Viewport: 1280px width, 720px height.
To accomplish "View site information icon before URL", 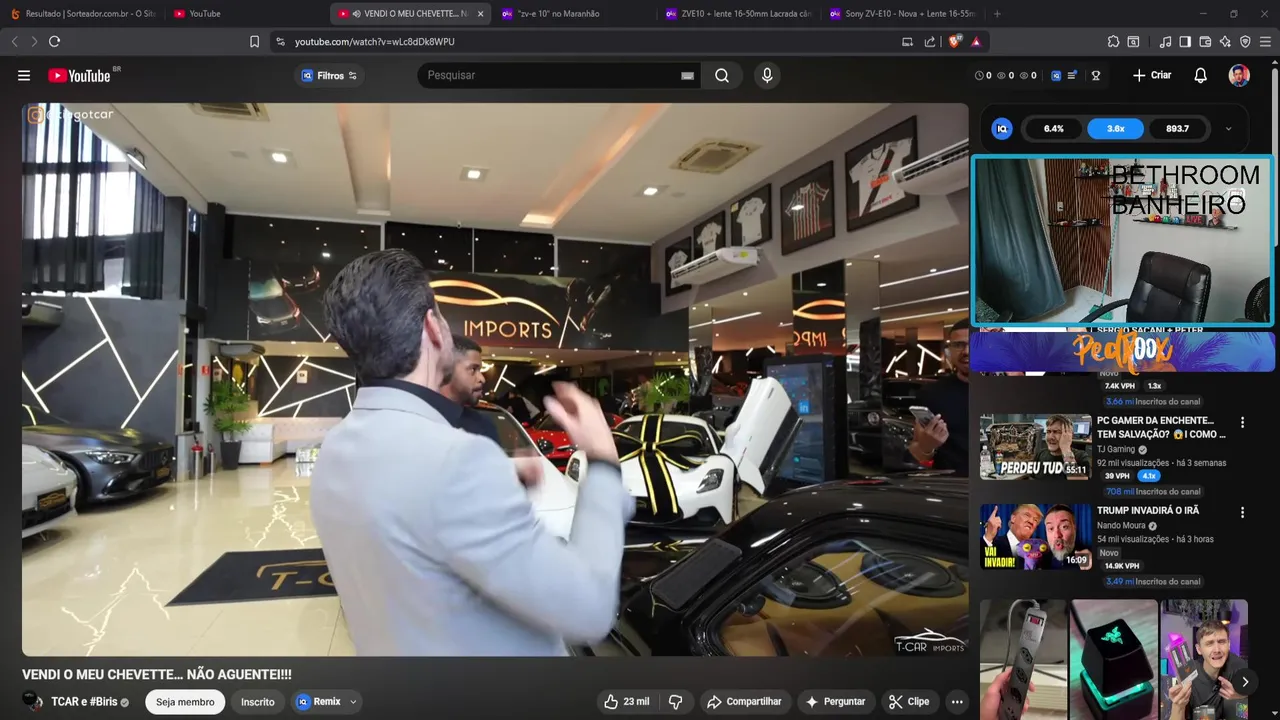I will click(280, 41).
